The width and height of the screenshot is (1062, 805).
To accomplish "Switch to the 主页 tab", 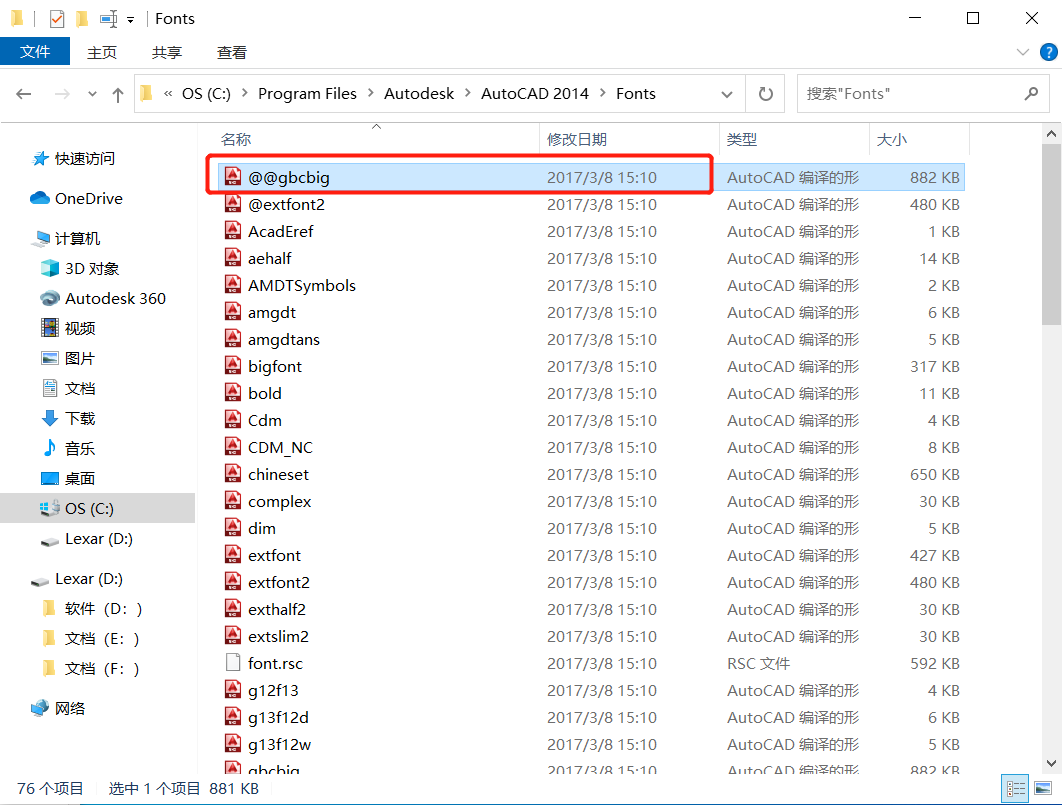I will (102, 52).
